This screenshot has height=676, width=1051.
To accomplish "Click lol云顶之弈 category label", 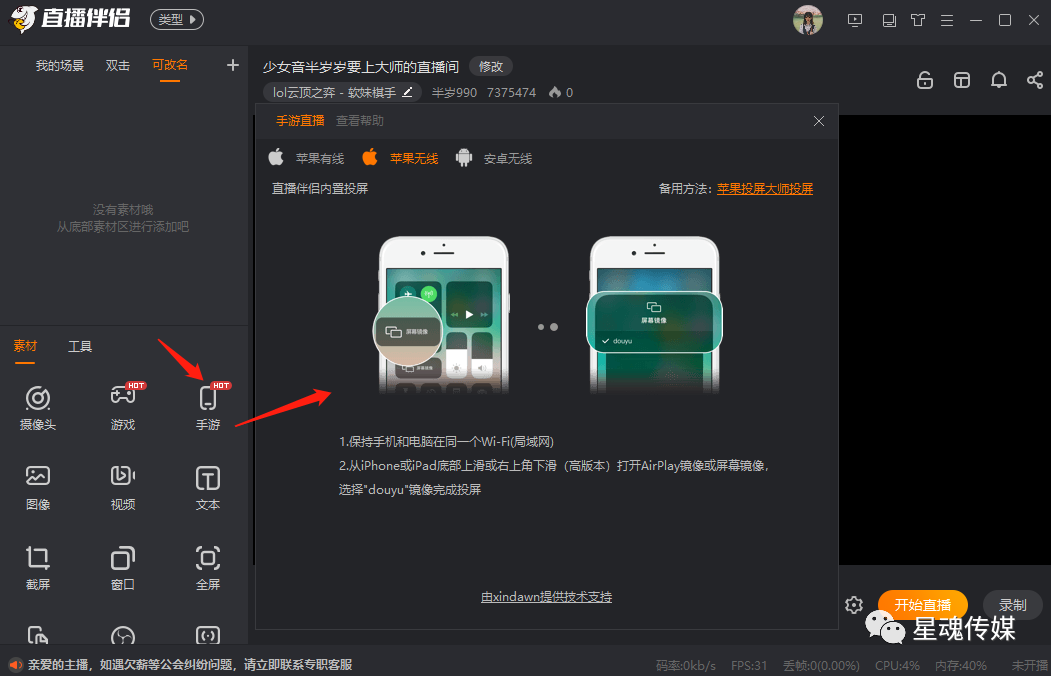I will pos(334,92).
